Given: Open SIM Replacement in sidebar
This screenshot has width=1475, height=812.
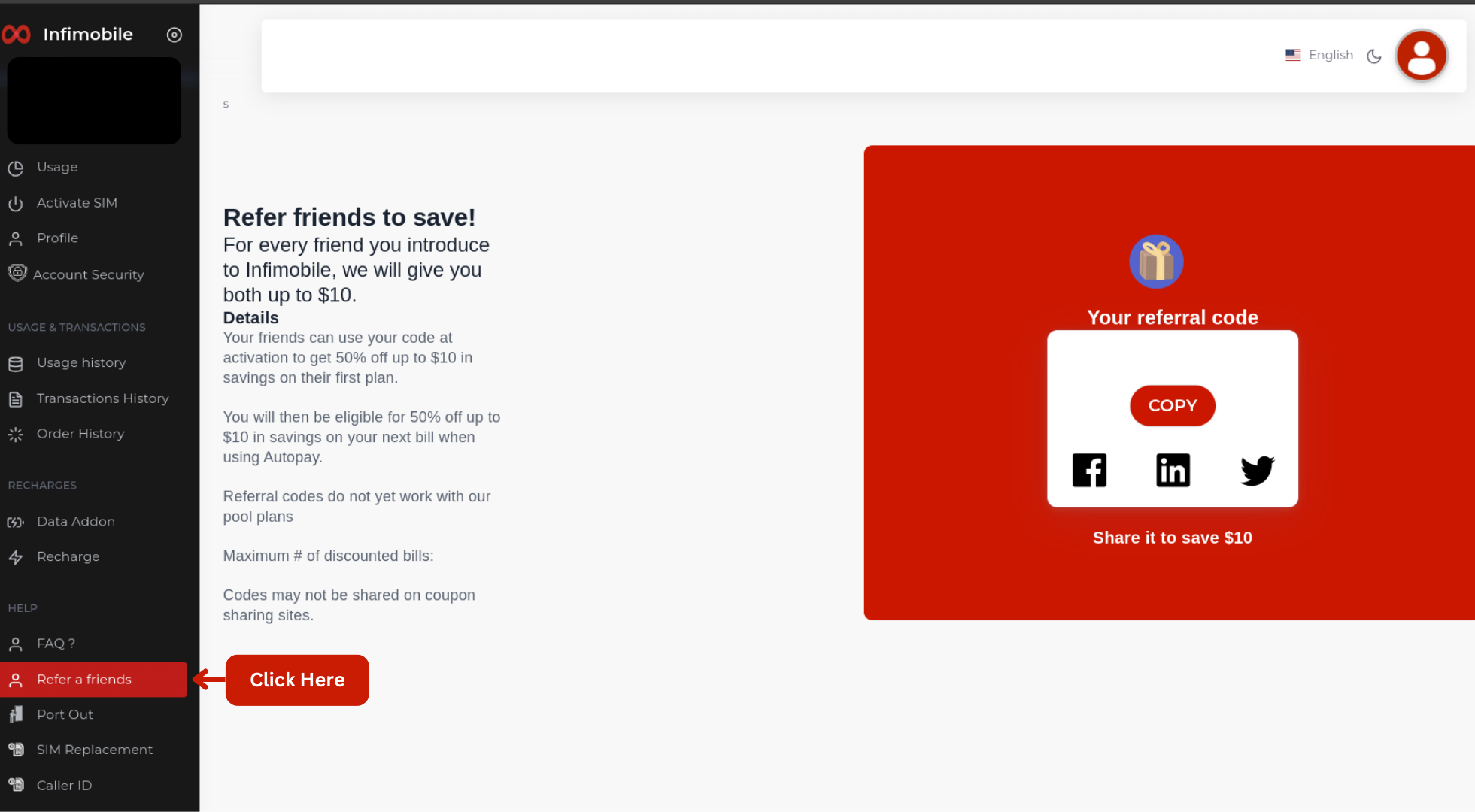Looking at the screenshot, I should pyautogui.click(x=95, y=750).
